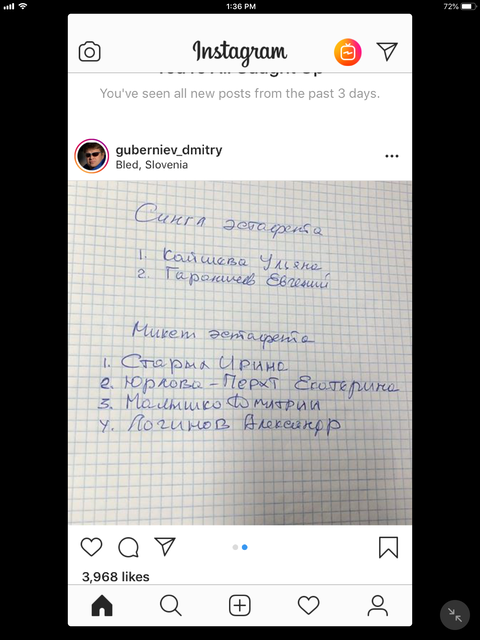Go to the Home tab
The image size is (480, 640).
102,605
